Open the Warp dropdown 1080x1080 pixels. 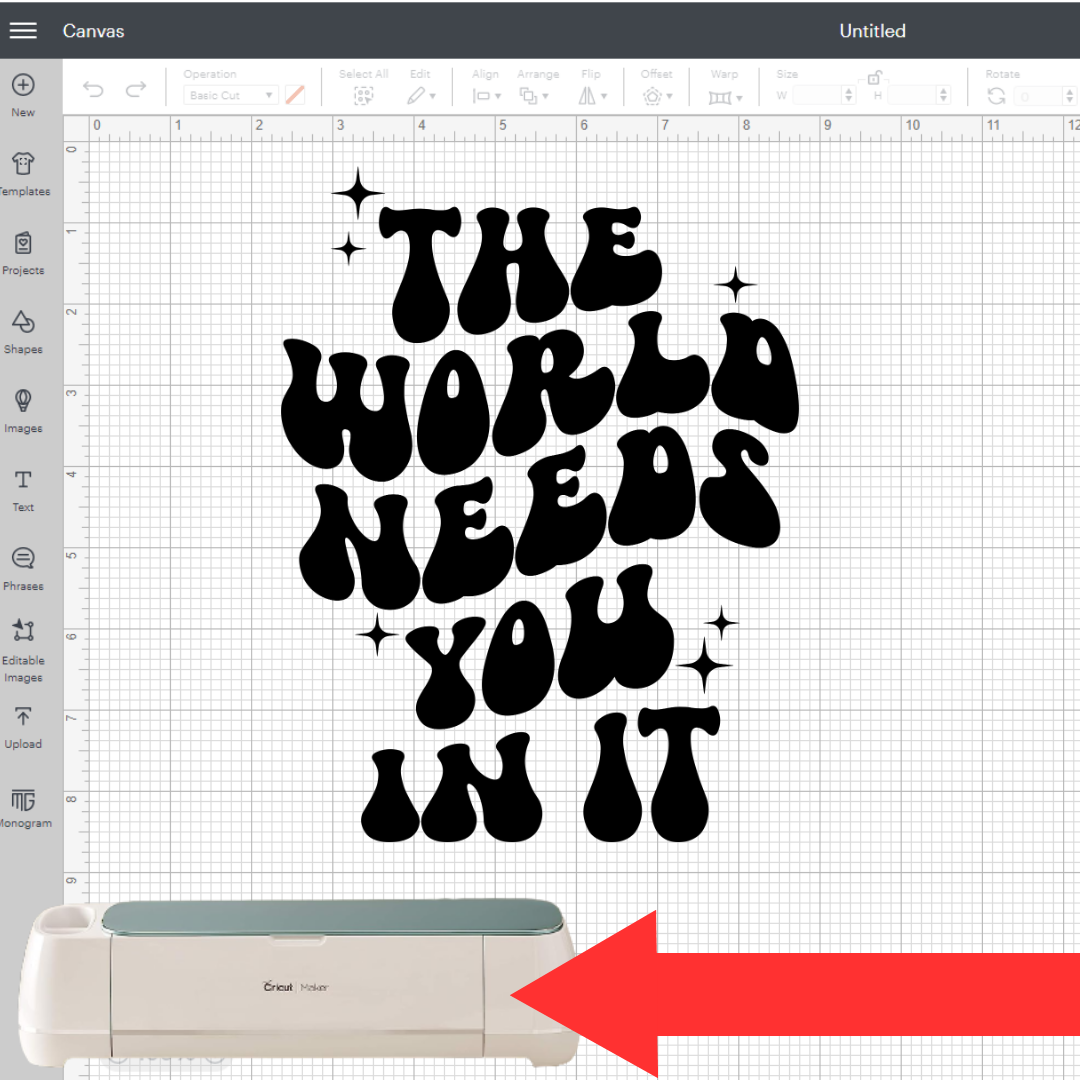tap(725, 97)
